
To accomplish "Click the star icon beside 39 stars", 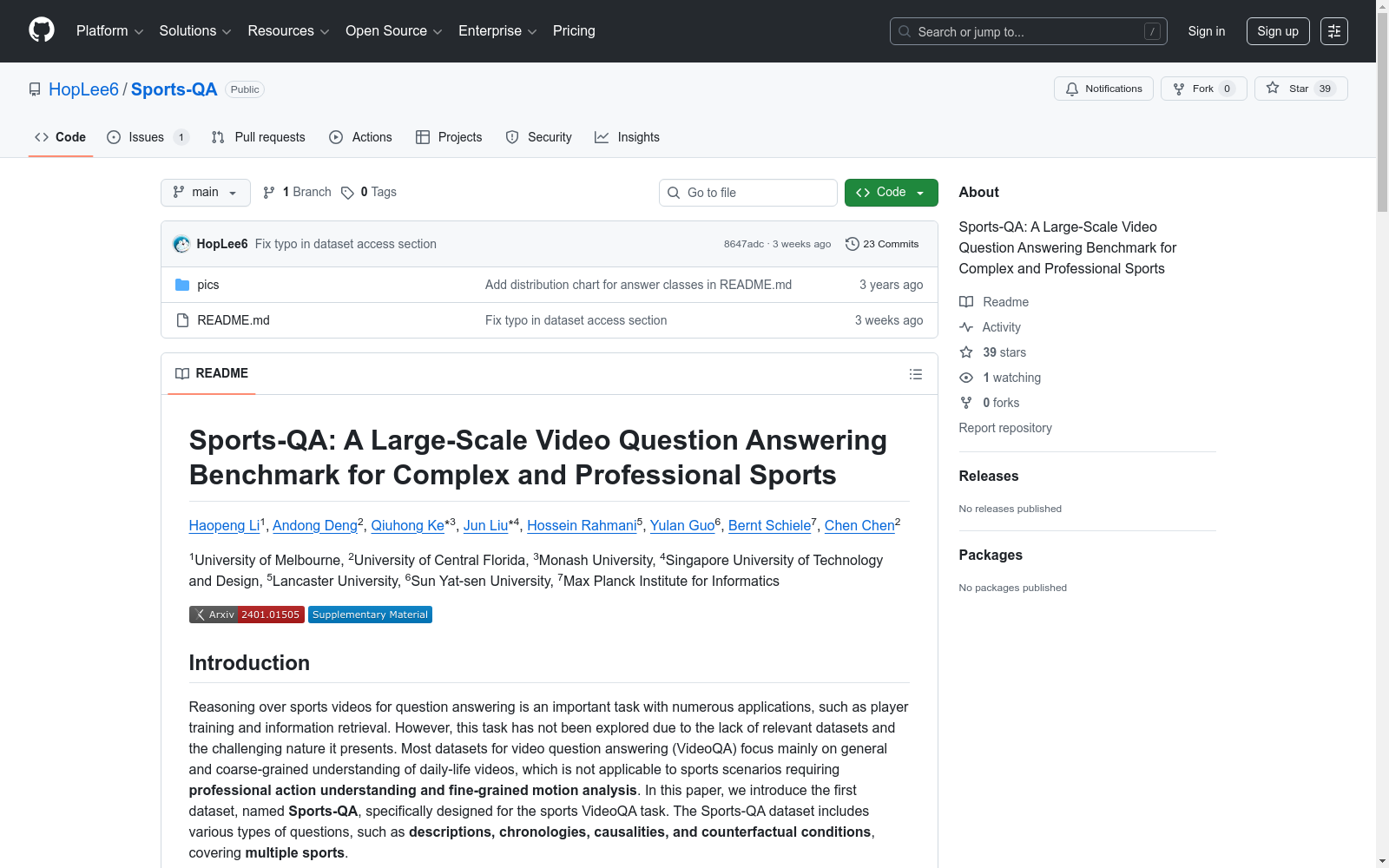I will [966, 352].
